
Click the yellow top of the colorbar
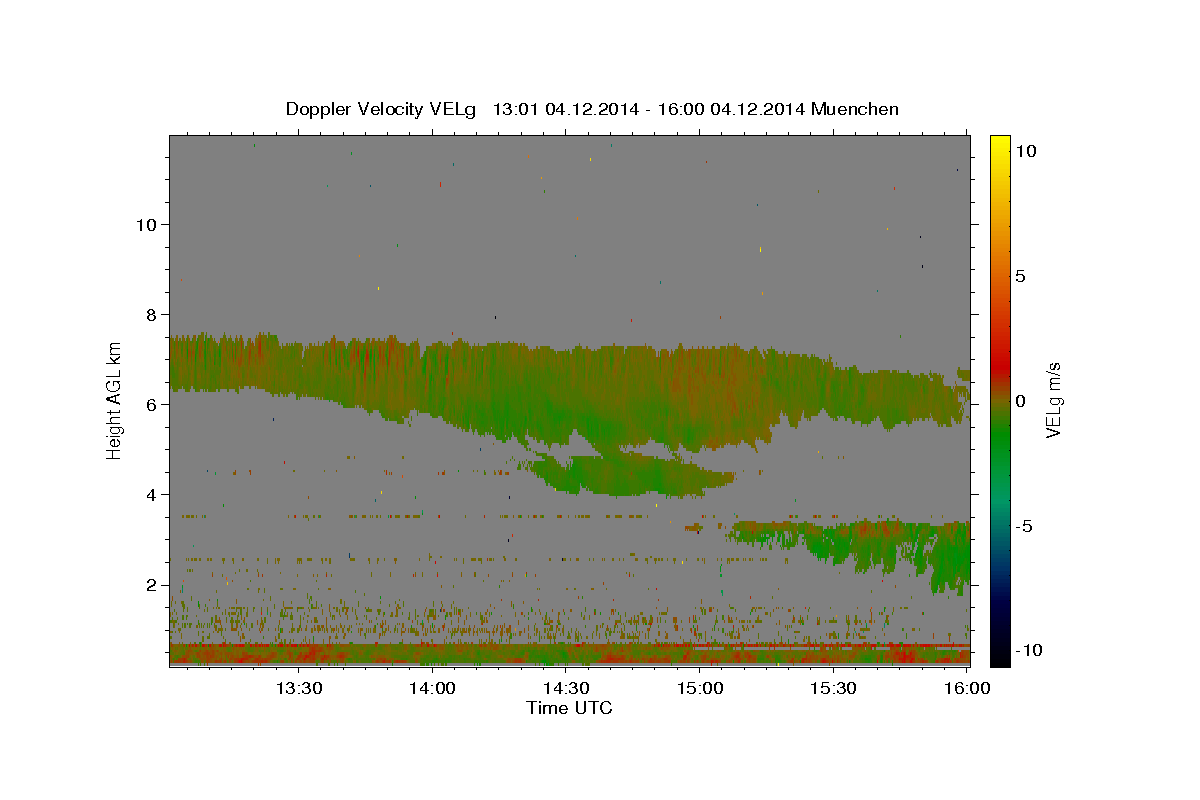point(999,145)
